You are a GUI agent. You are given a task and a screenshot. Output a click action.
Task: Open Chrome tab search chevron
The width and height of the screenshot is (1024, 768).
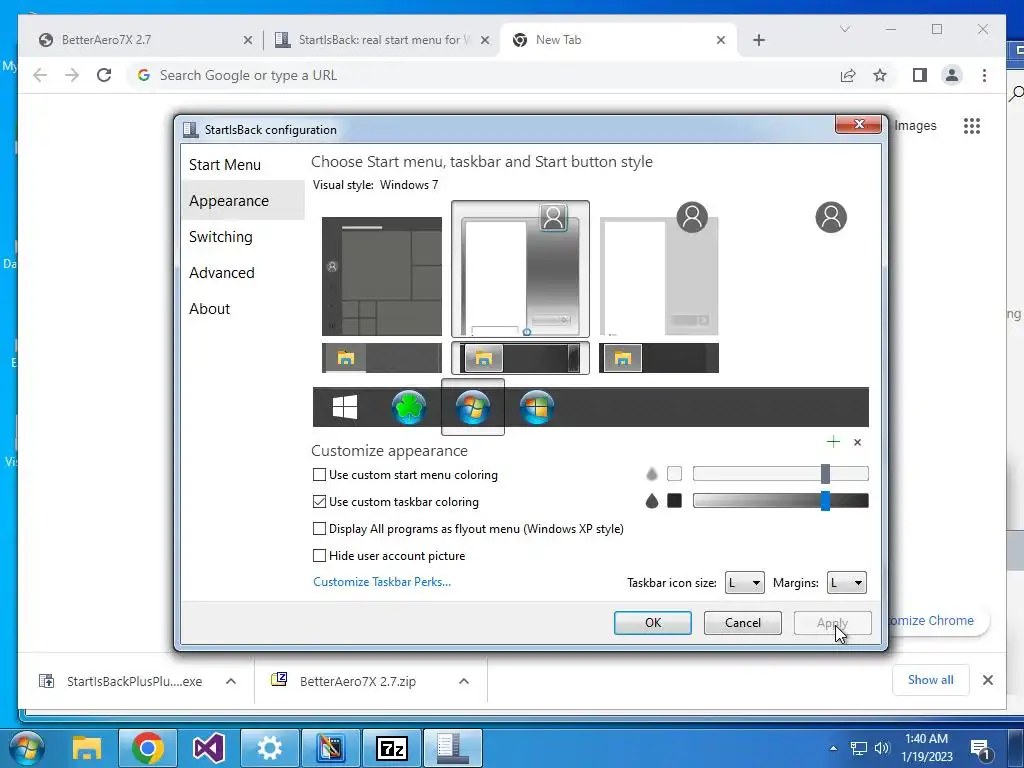point(844,29)
